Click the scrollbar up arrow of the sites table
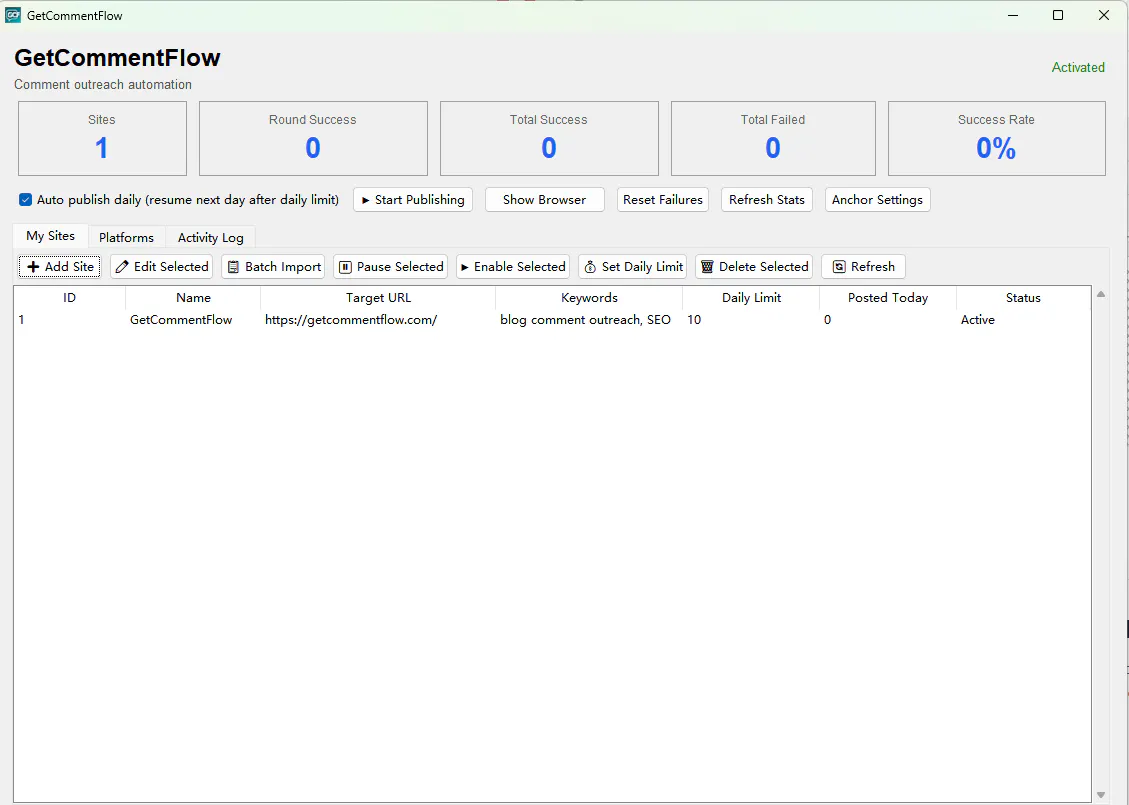Image resolution: width=1129 pixels, height=805 pixels. click(x=1100, y=294)
